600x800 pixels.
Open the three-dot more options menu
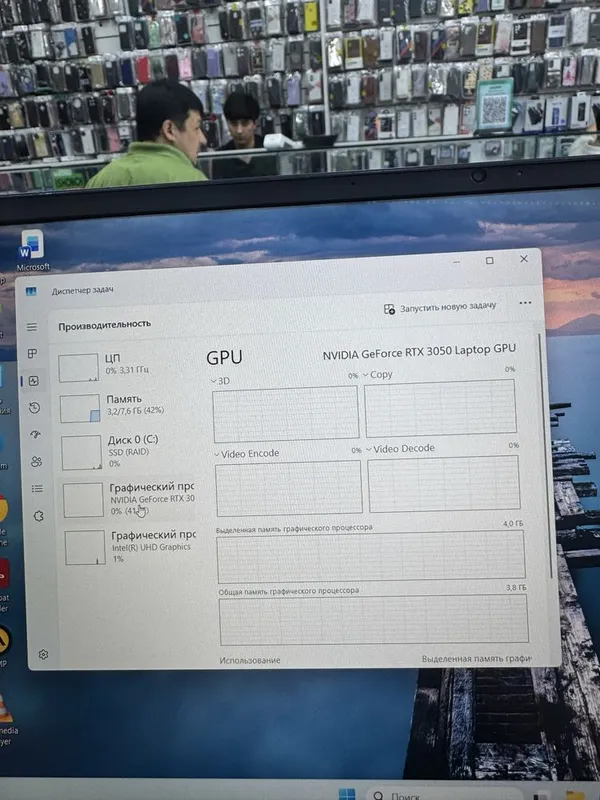(525, 303)
